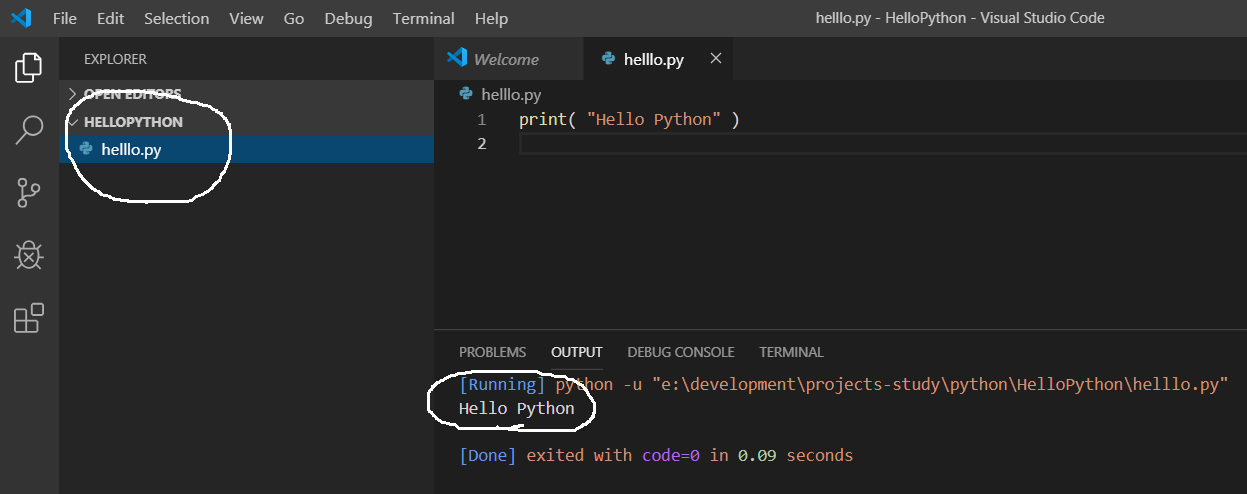The image size is (1247, 494).
Task: Open the Go menu
Action: [x=294, y=18]
